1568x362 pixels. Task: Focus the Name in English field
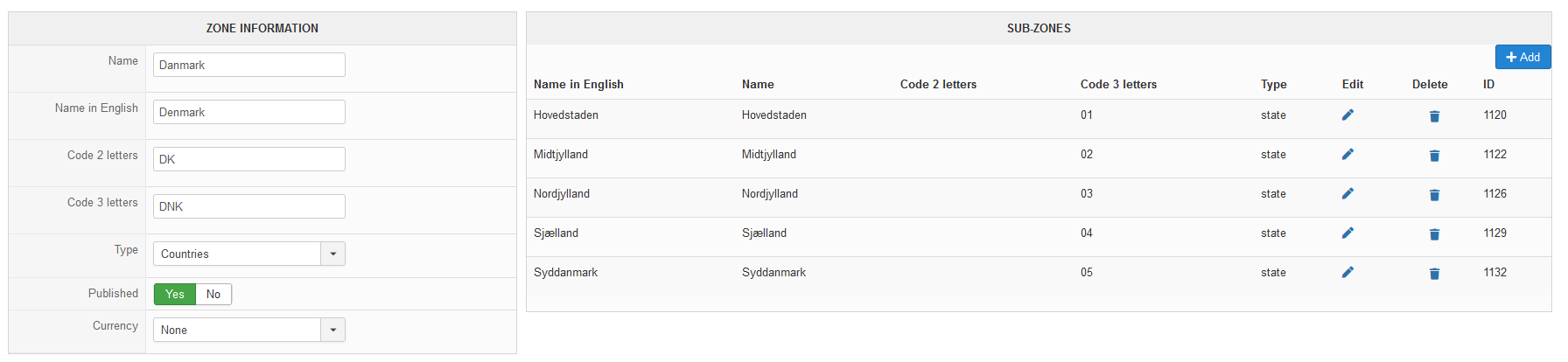[249, 112]
